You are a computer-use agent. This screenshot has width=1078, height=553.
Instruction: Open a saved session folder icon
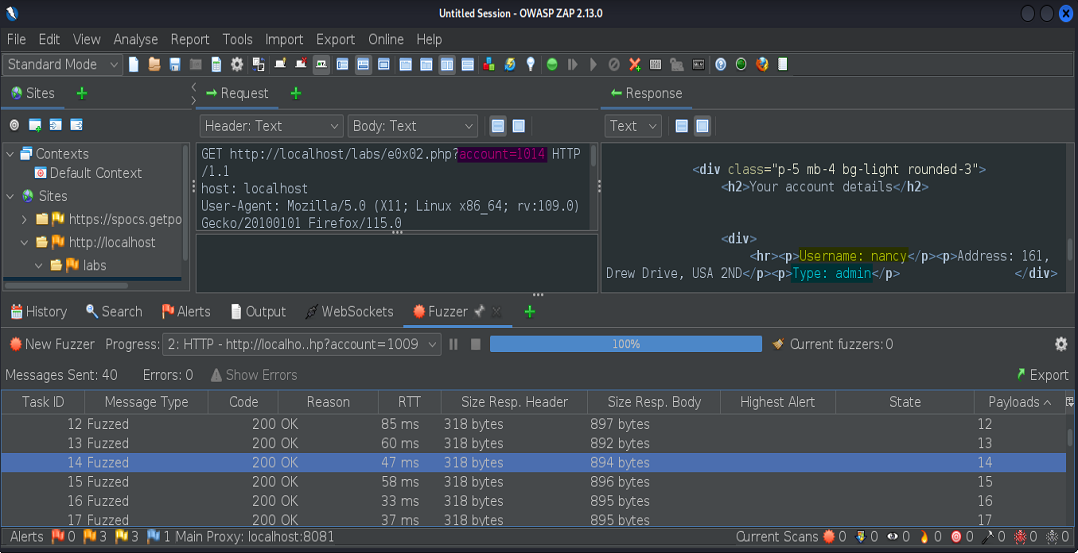click(155, 65)
